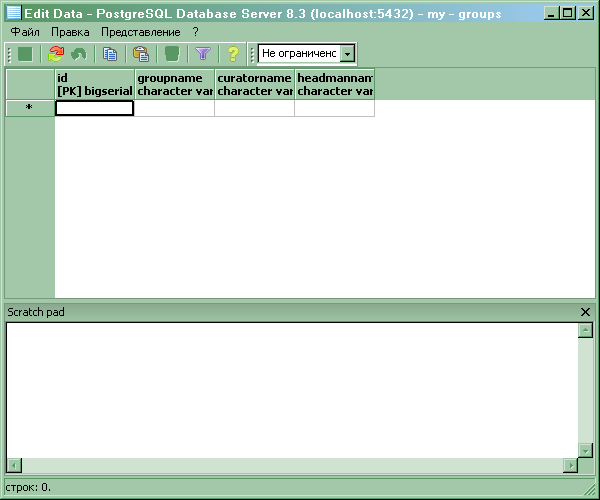The height and width of the screenshot is (500, 600).
Task: Click Scratch pad scroll down arrow
Action: 585,451
